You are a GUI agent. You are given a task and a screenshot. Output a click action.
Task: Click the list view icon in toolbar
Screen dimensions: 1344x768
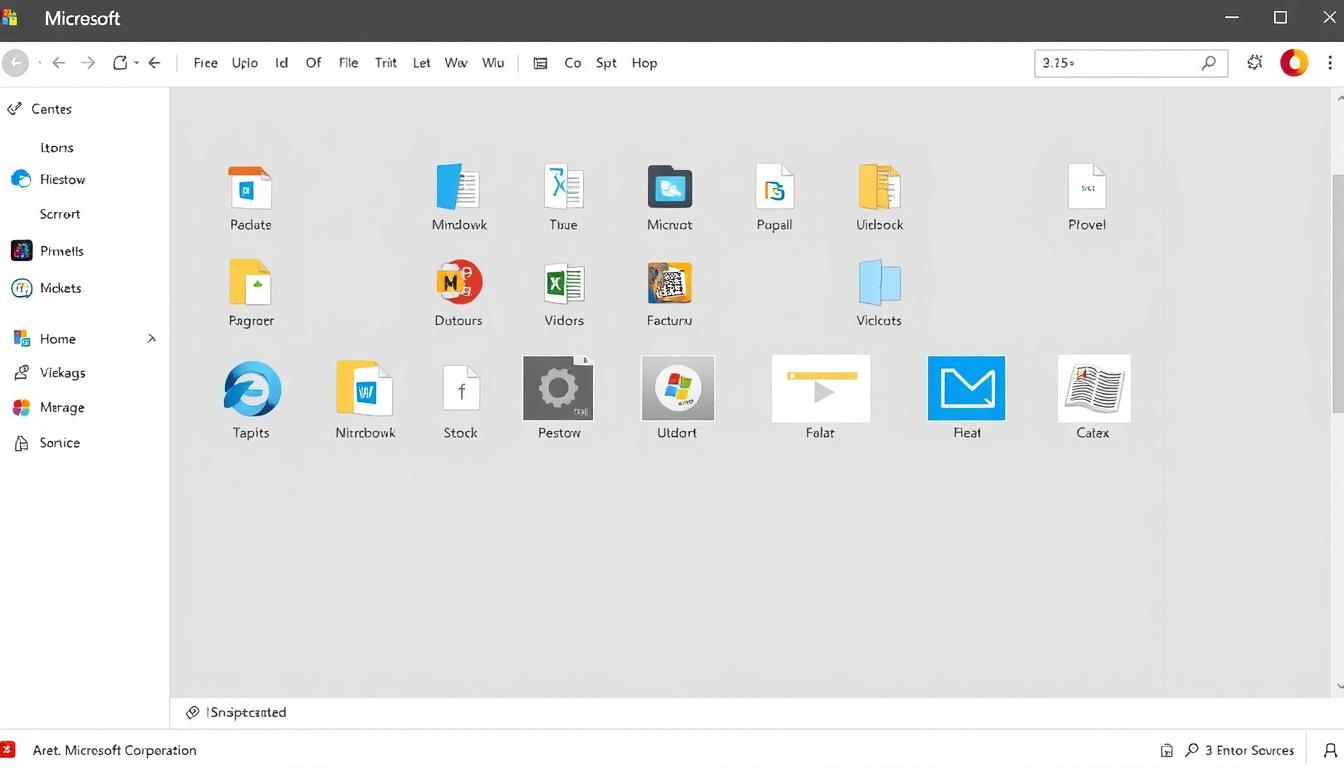[541, 63]
